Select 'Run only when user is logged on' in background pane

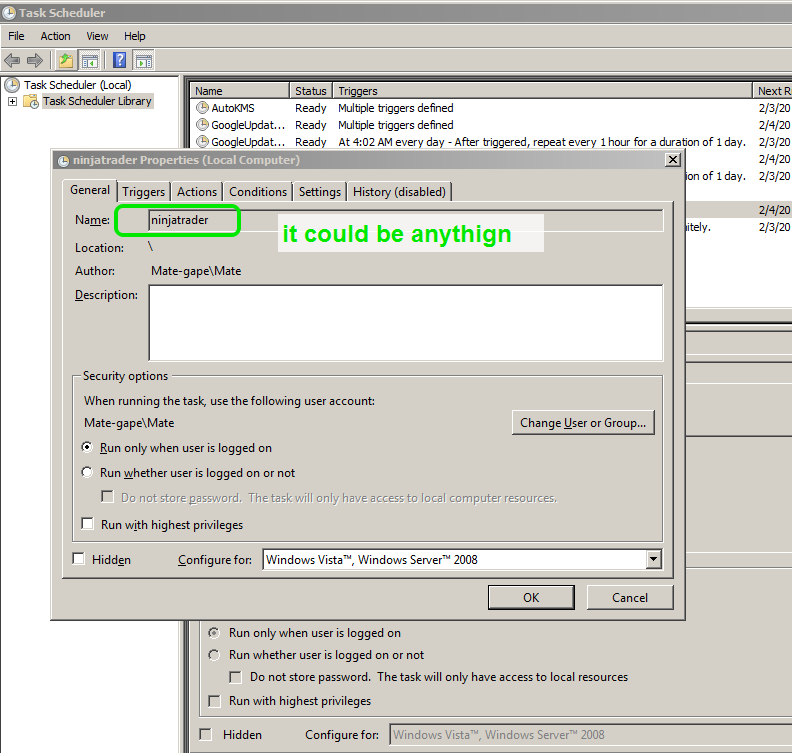point(214,633)
